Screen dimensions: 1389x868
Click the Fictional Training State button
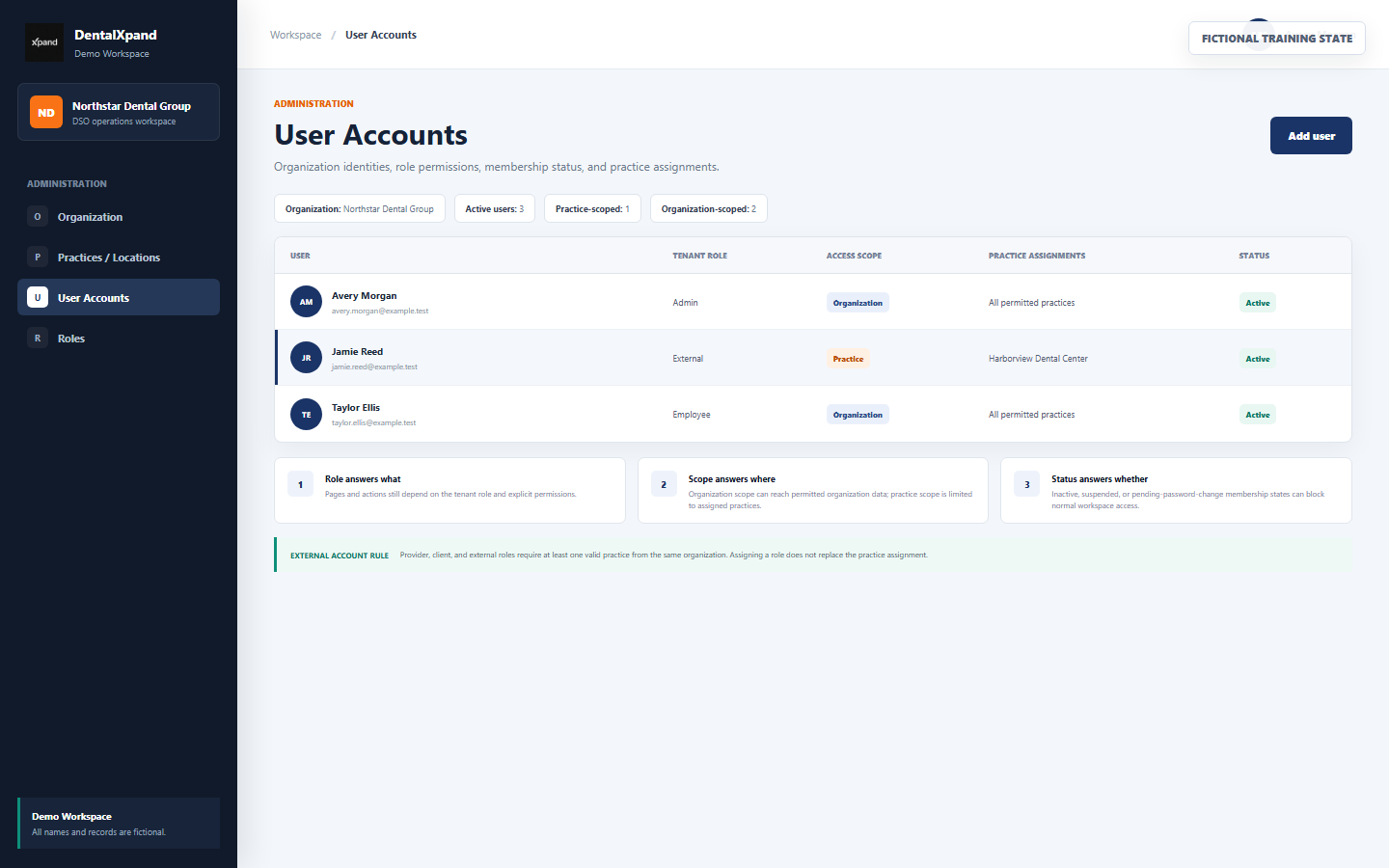click(x=1276, y=39)
